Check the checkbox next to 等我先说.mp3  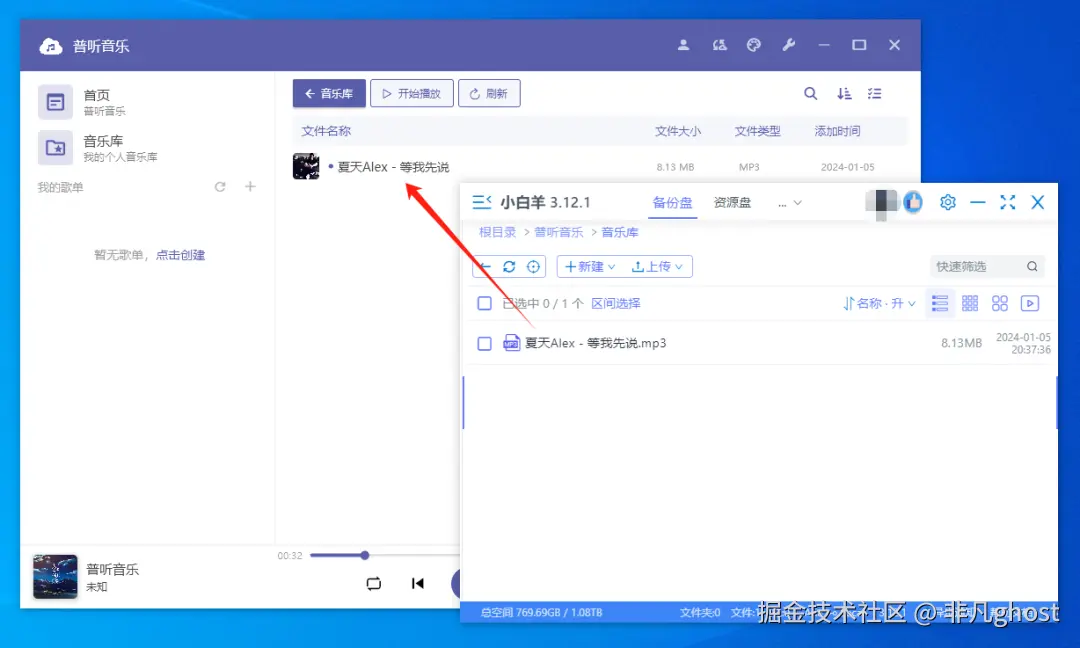pyautogui.click(x=484, y=343)
